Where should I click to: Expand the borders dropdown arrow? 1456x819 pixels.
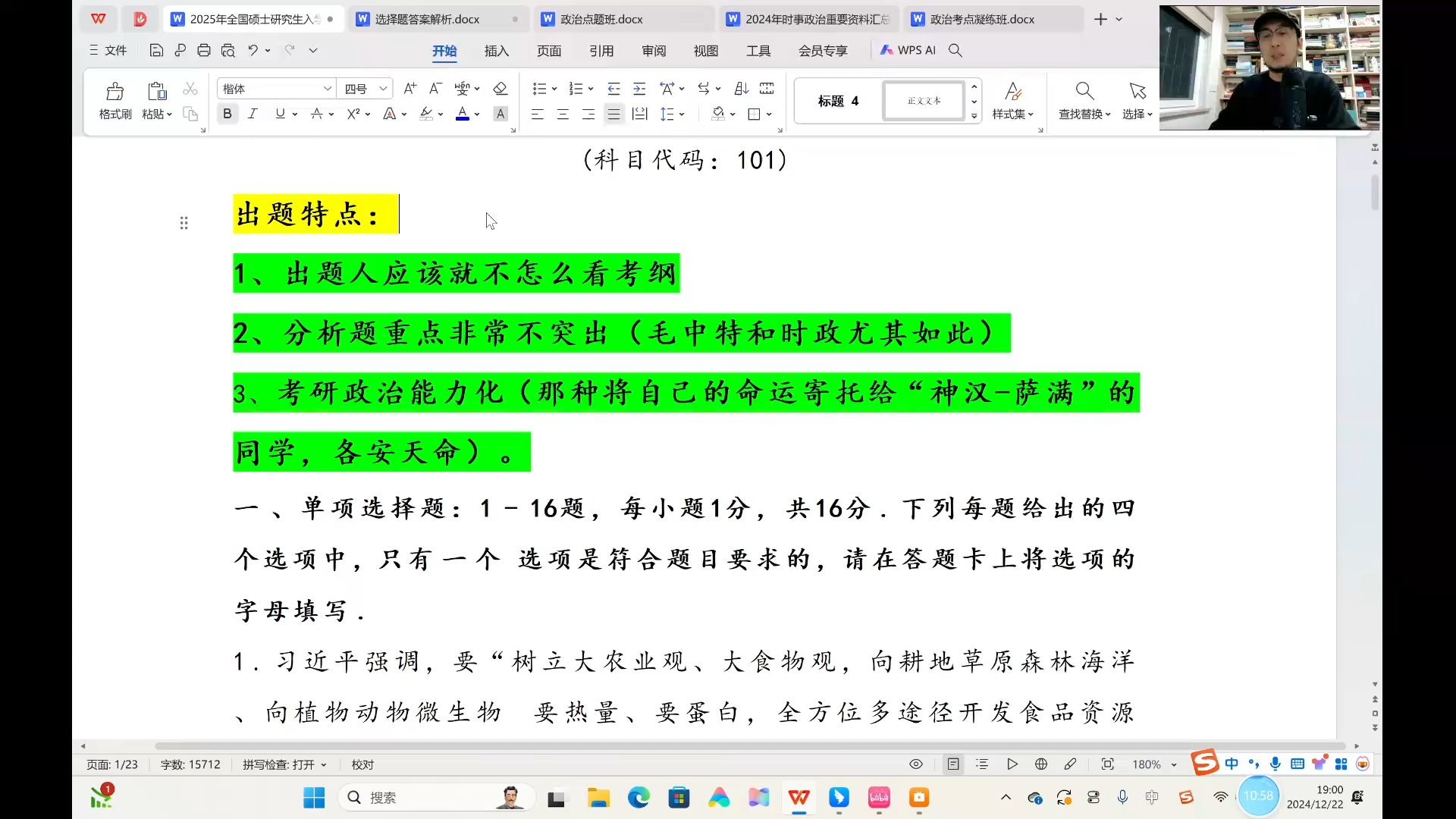(769, 115)
